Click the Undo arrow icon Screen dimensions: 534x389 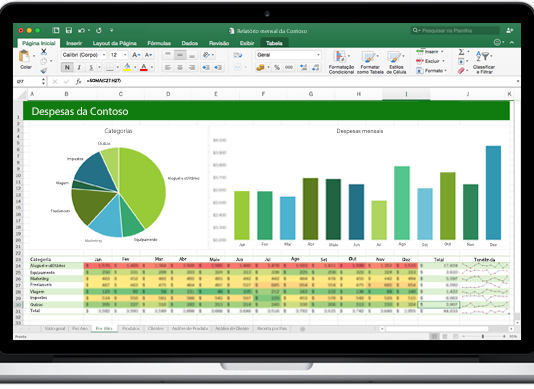81,30
